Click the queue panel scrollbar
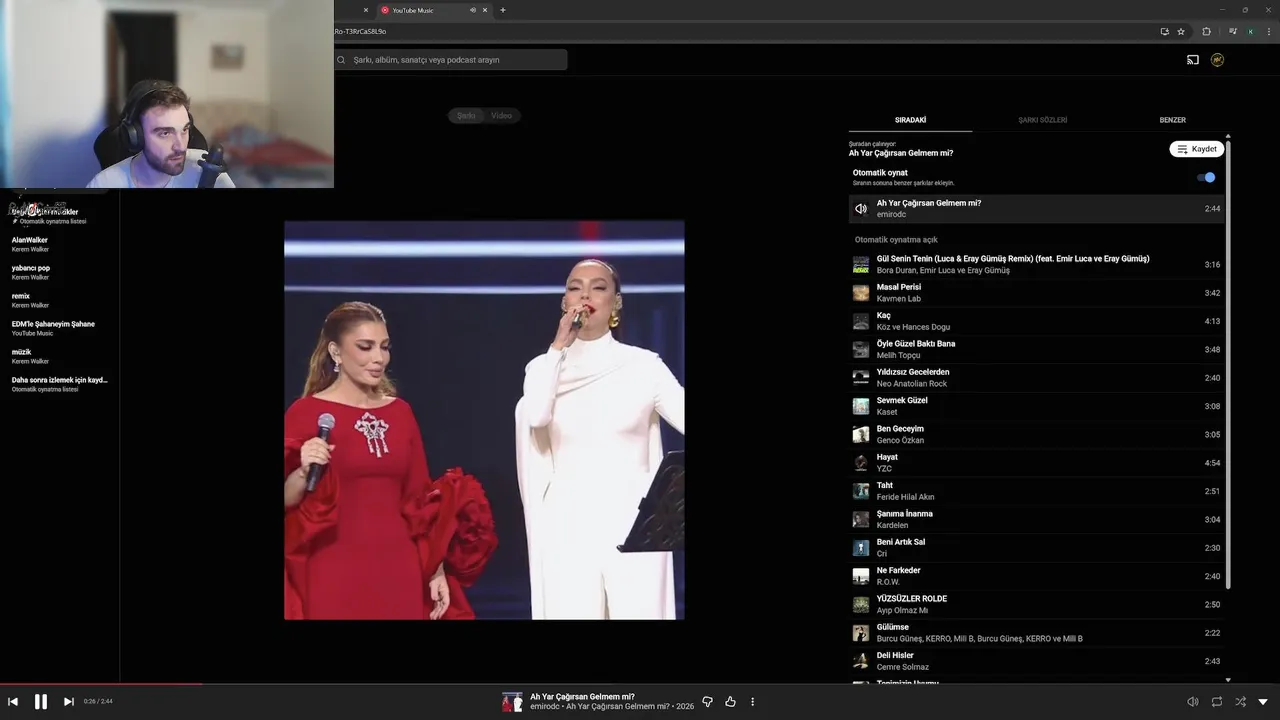The height and width of the screenshot is (720, 1280). (x=1228, y=365)
